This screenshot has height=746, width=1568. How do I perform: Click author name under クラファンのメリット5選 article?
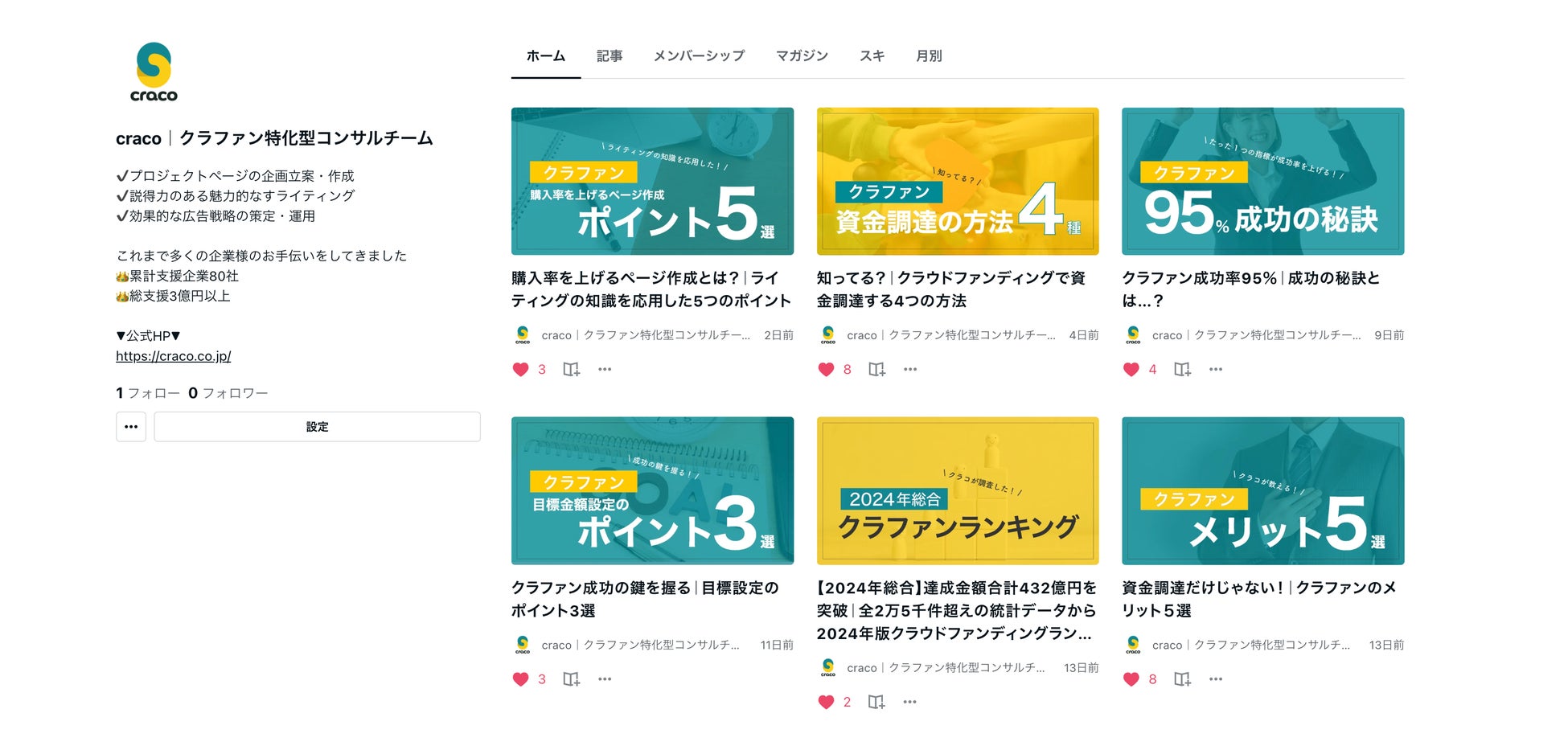pyautogui.click(x=1251, y=645)
